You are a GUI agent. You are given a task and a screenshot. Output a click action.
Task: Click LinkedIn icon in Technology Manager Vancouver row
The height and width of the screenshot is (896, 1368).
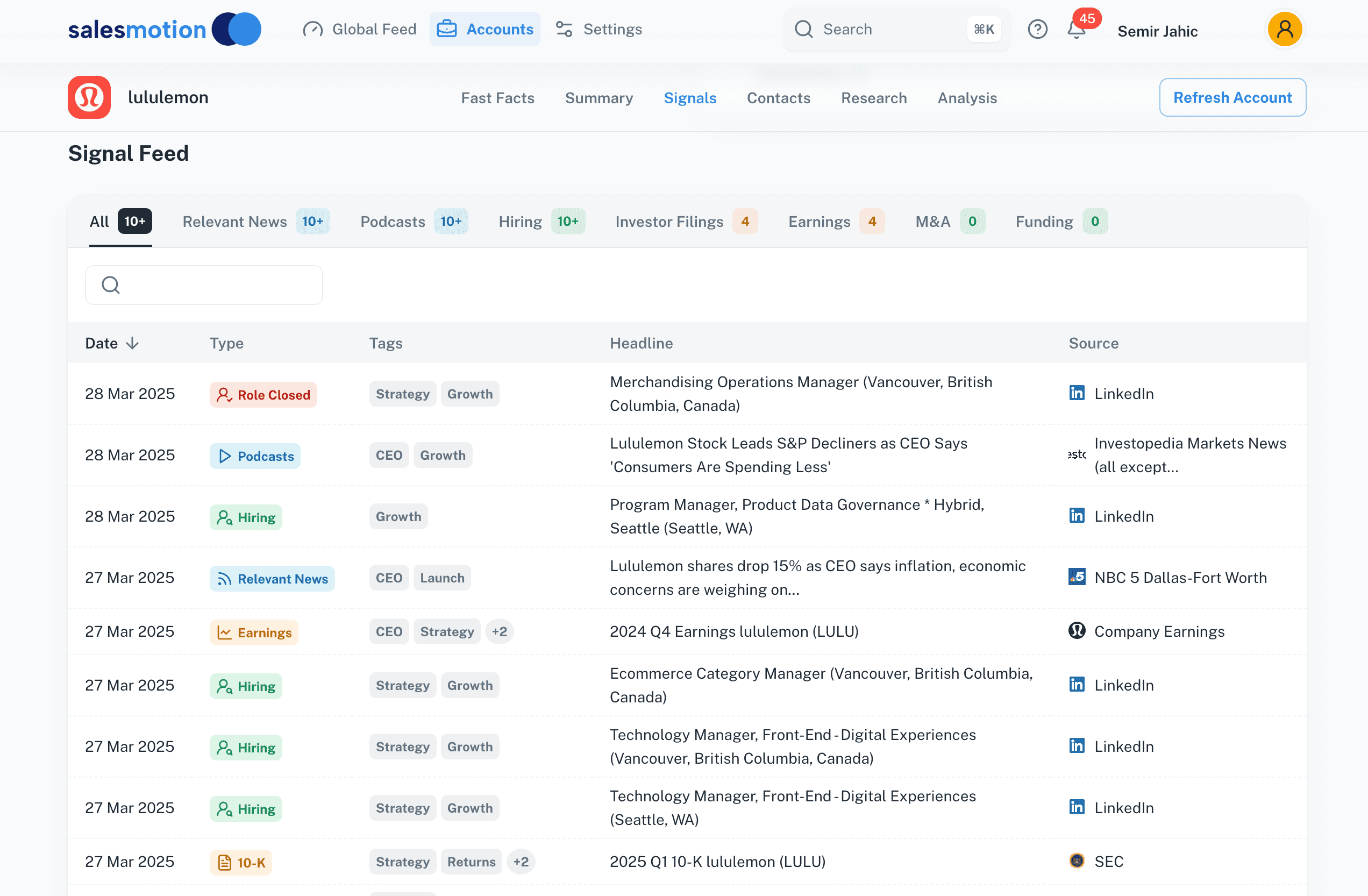coord(1077,746)
